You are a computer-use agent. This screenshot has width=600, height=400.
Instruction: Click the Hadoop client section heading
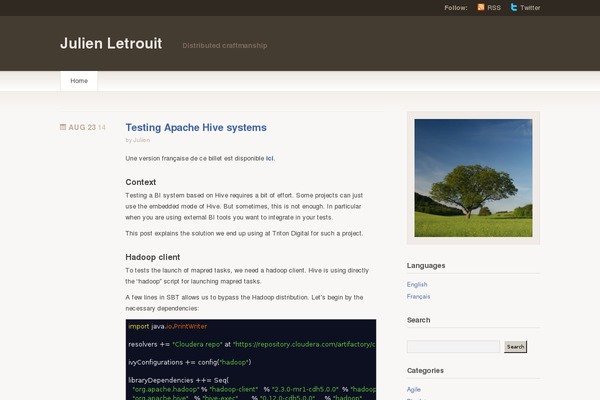153,257
